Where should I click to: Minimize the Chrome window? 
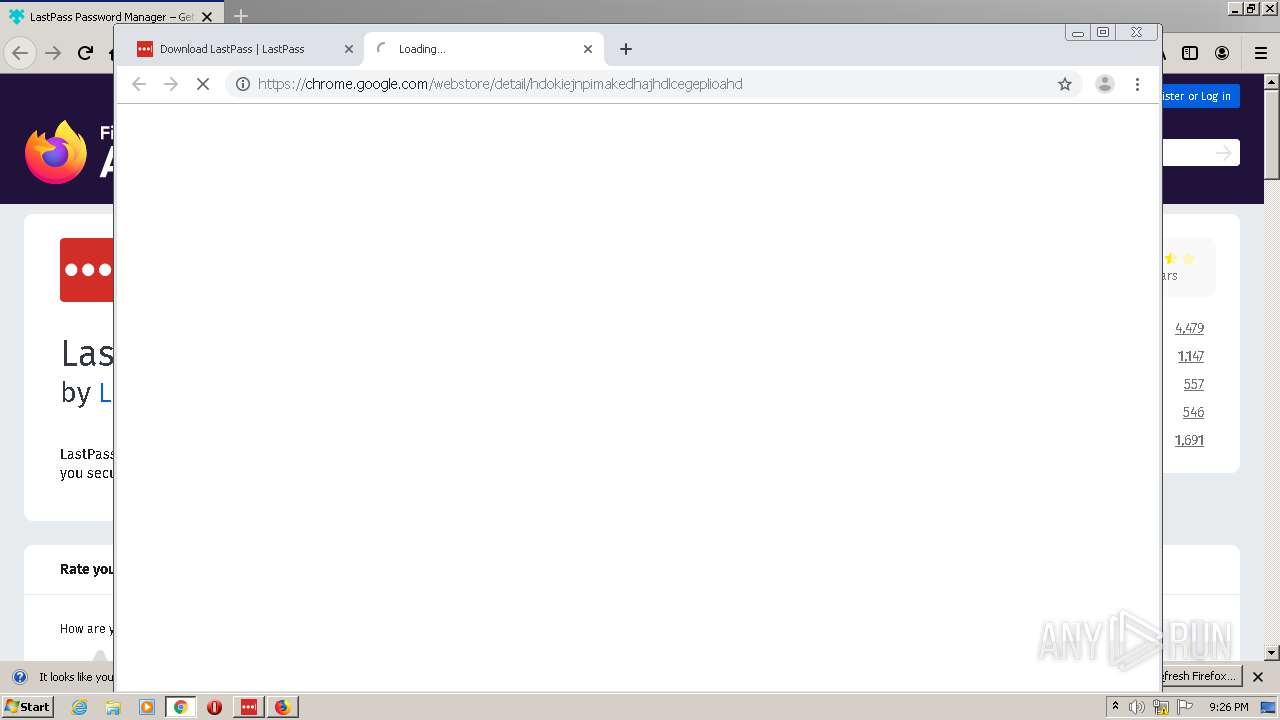pos(1078,32)
